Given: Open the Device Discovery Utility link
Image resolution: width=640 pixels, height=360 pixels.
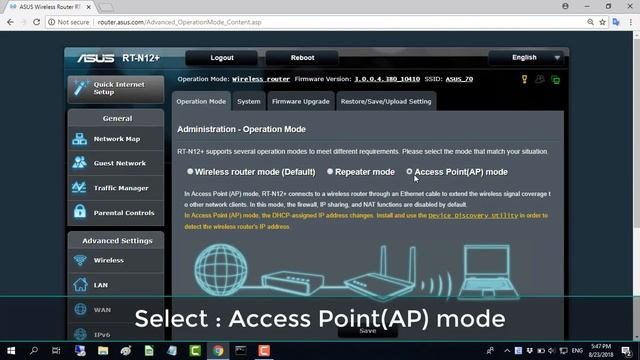Looking at the screenshot, I should pos(473,216).
